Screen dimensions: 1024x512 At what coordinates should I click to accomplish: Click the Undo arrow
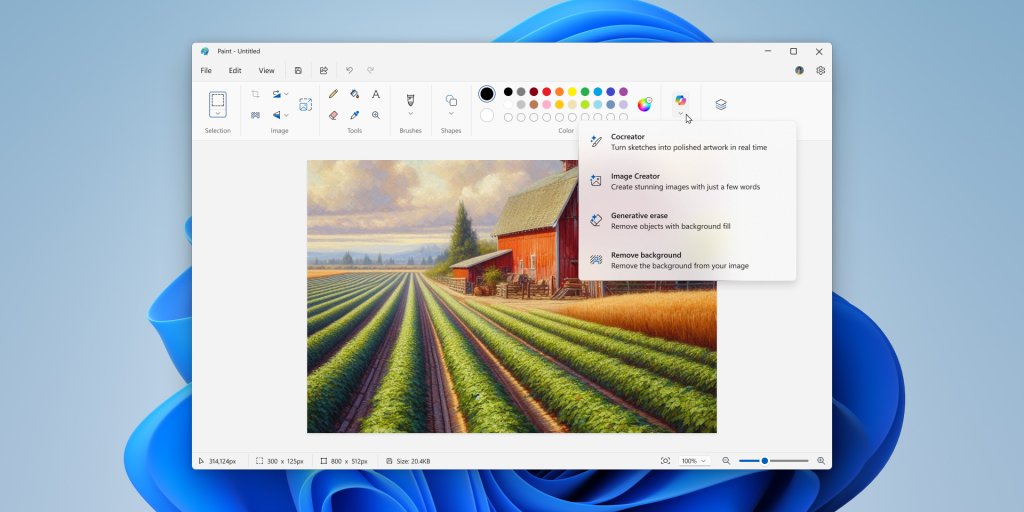point(349,71)
